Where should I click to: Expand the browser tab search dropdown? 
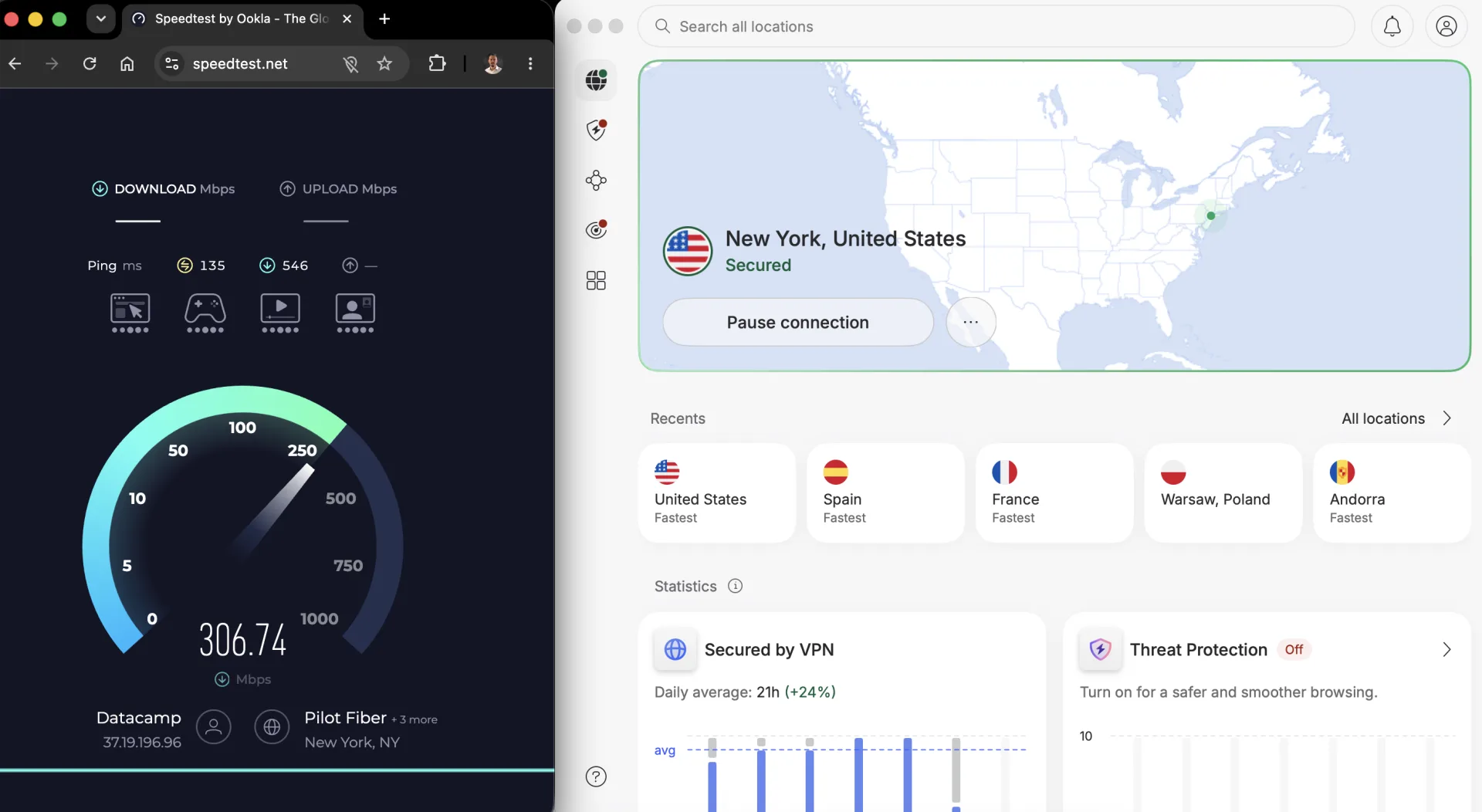[100, 19]
